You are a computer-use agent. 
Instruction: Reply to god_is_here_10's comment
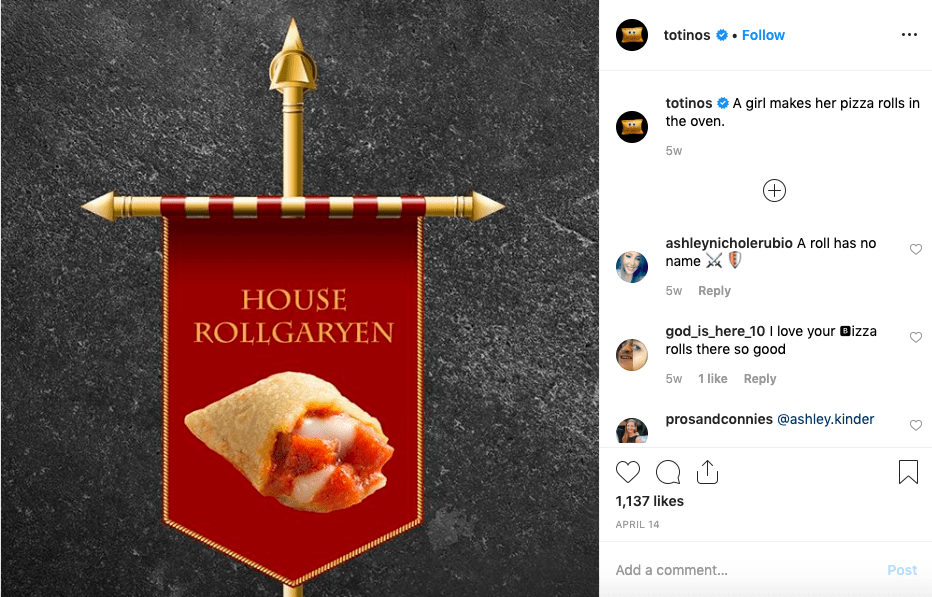[x=760, y=379]
